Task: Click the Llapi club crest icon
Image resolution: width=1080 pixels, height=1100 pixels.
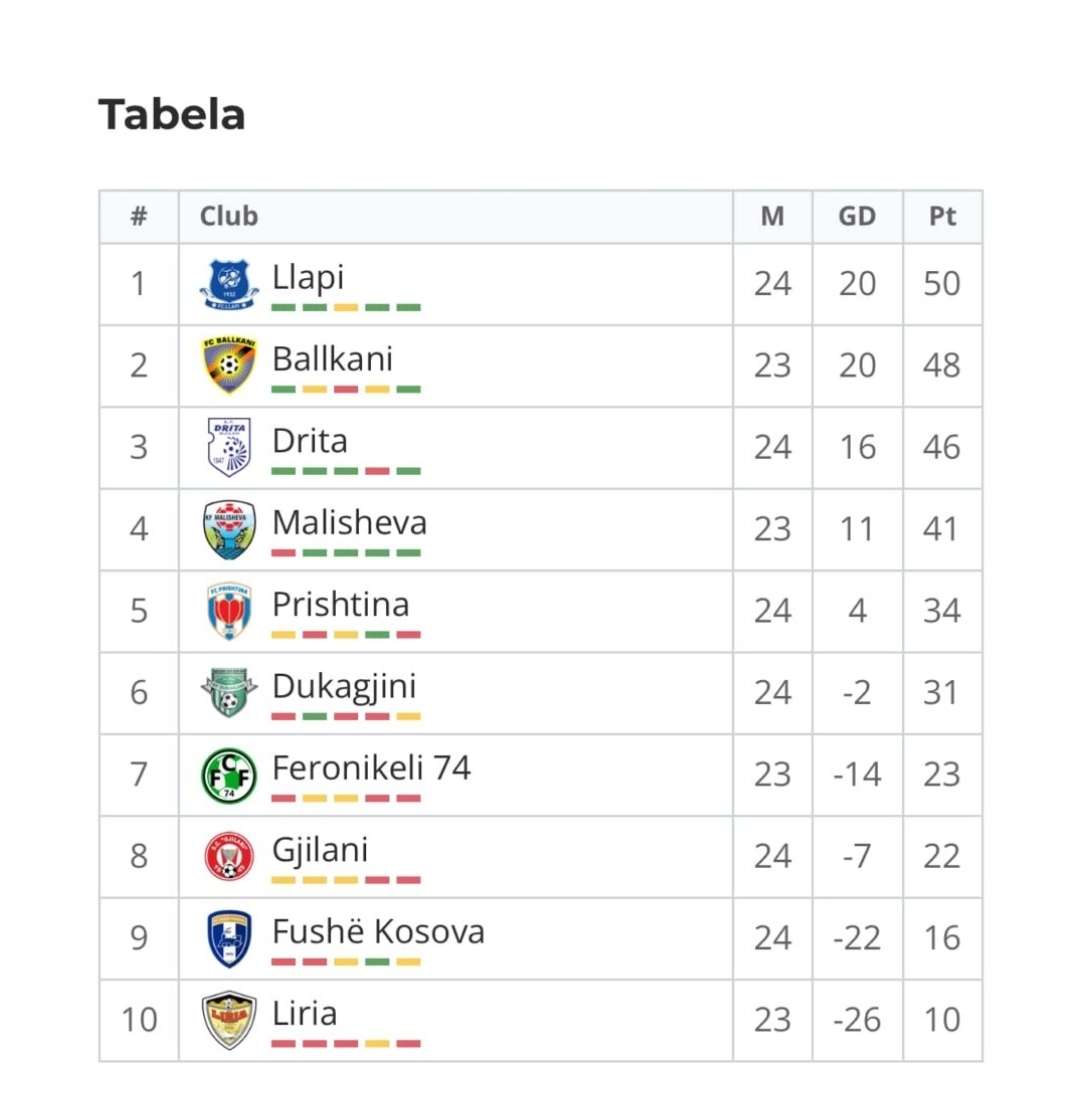Action: (x=229, y=284)
